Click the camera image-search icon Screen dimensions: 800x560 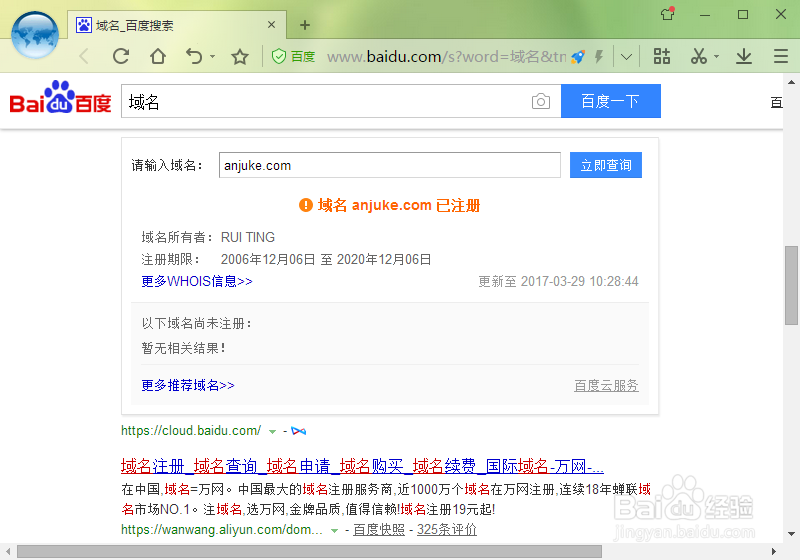coord(540,101)
